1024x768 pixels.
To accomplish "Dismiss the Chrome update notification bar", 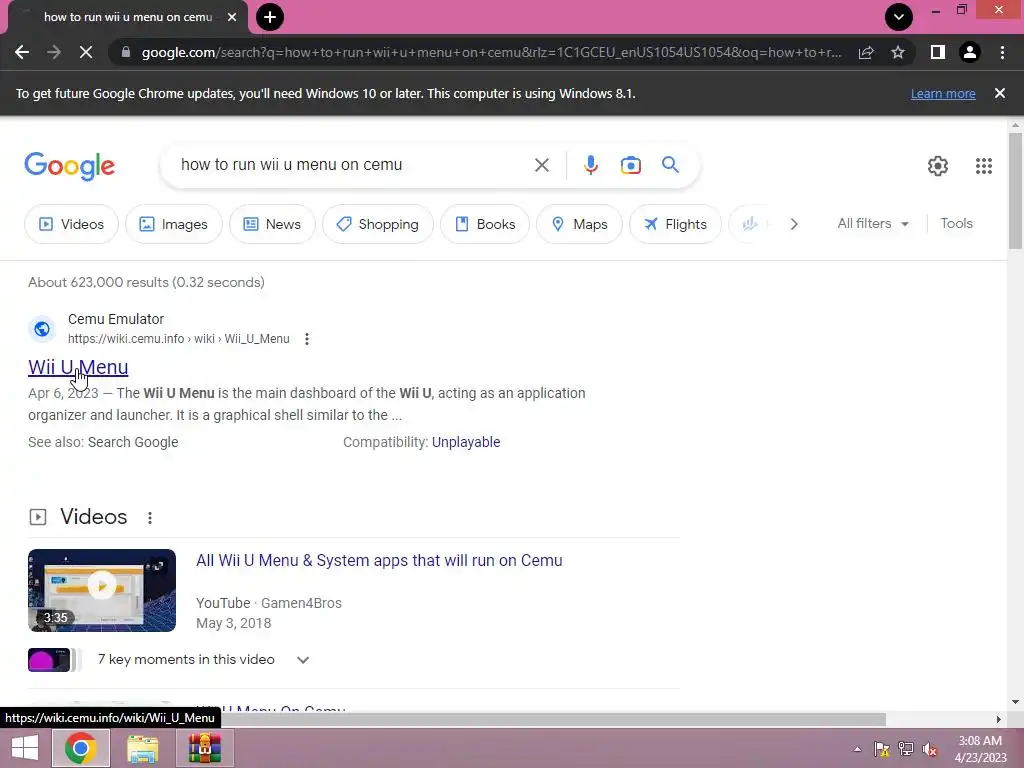I will (x=1000, y=93).
